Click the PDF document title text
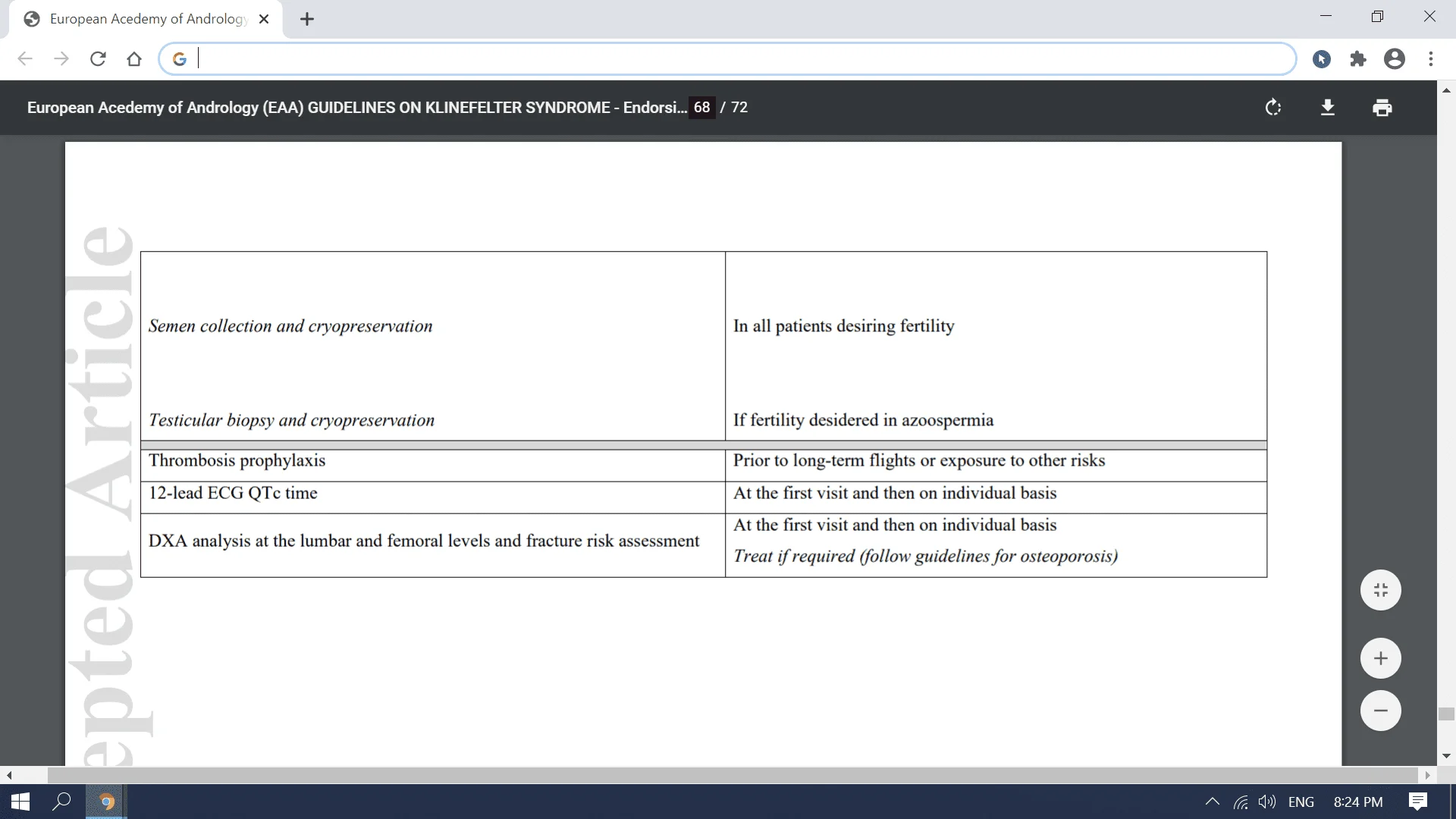This screenshot has width=1456, height=819. pyautogui.click(x=356, y=108)
